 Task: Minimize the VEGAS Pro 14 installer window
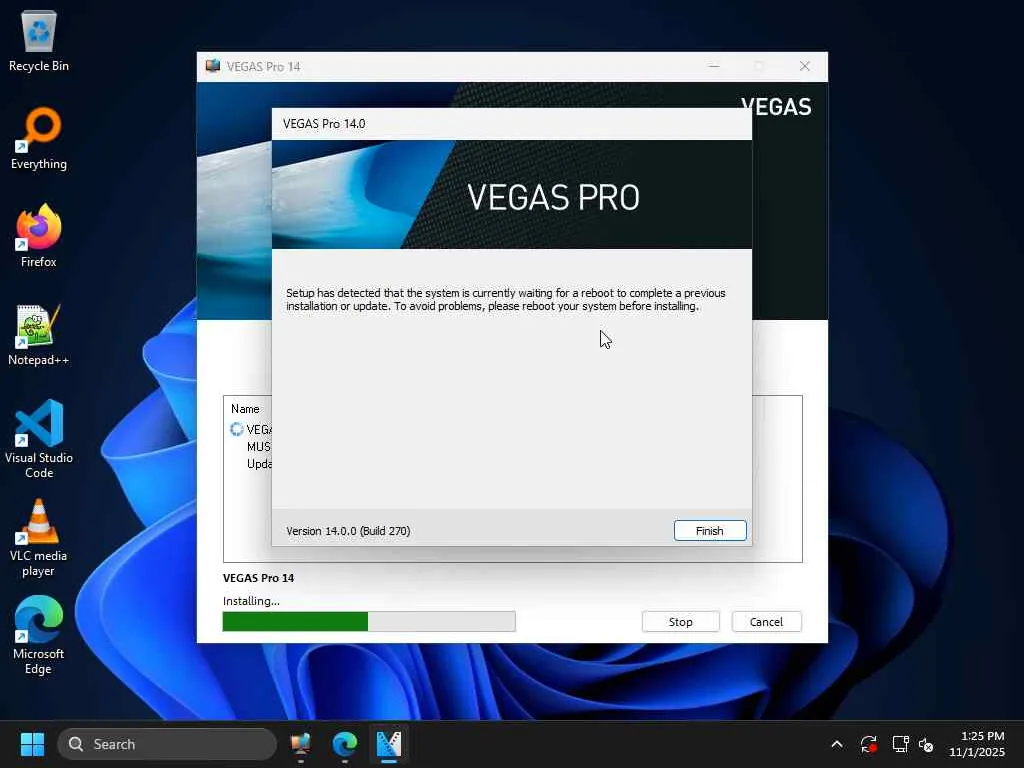pyautogui.click(x=714, y=66)
